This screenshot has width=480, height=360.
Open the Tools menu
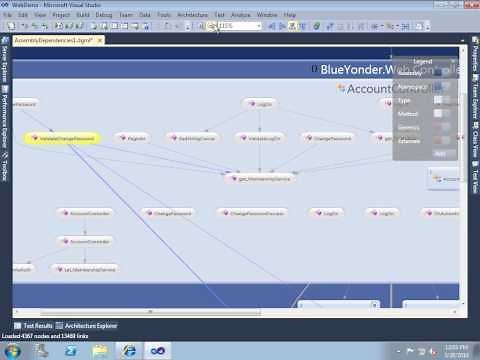(164, 15)
